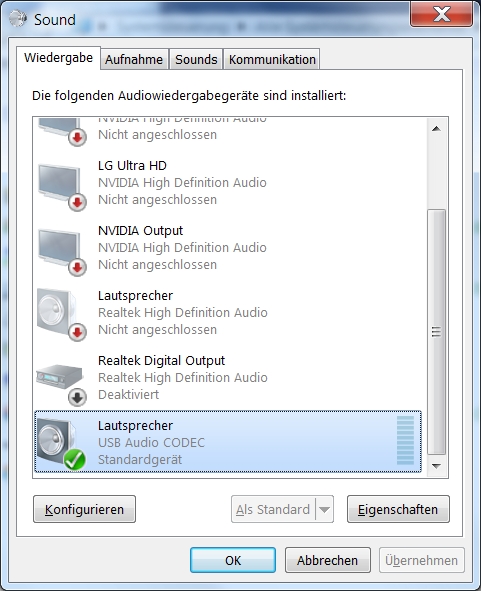Open the Sounds tab
The width and height of the screenshot is (481, 591).
pyautogui.click(x=196, y=60)
